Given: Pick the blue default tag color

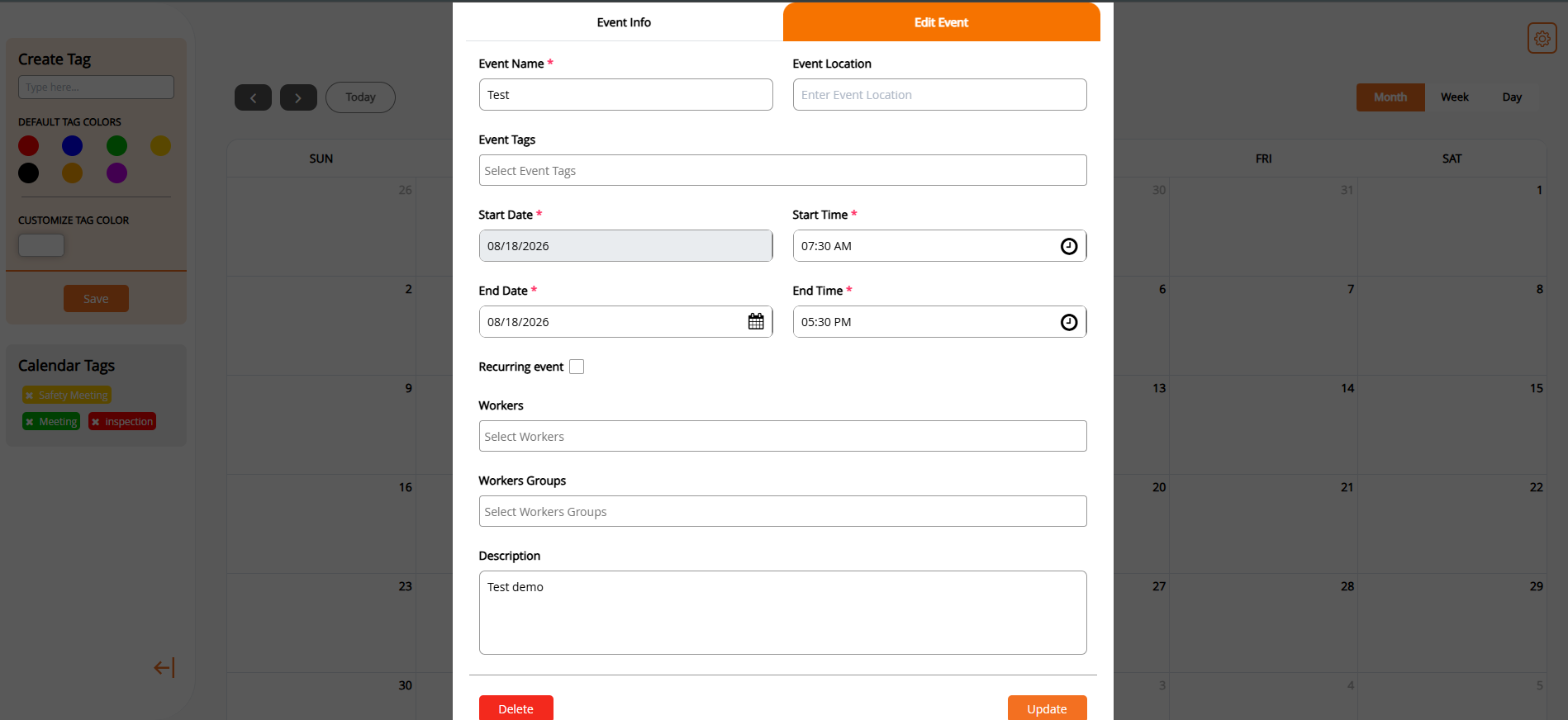Looking at the screenshot, I should click(x=73, y=146).
